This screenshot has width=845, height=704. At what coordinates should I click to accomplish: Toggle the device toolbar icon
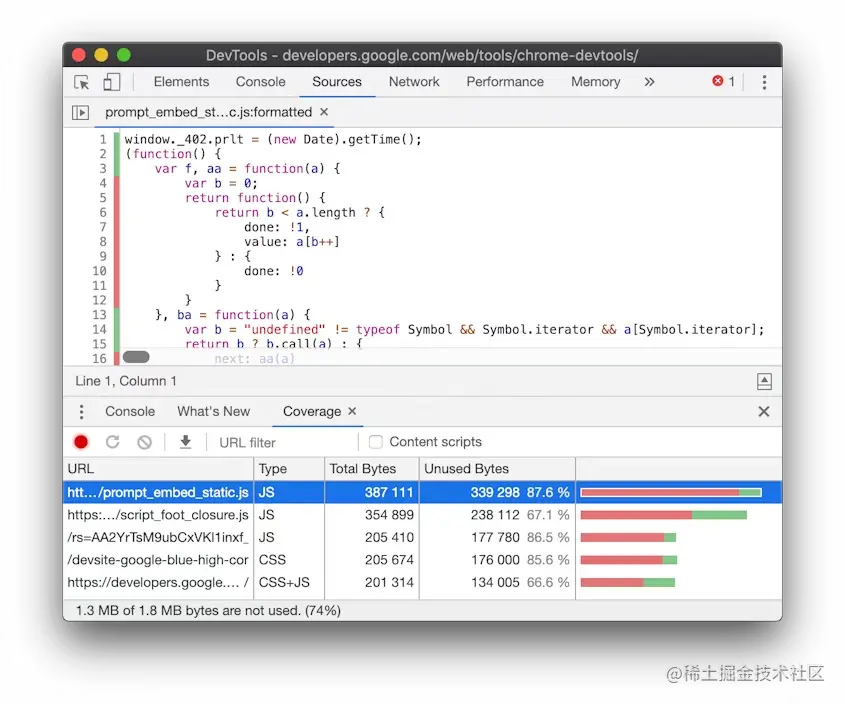[111, 82]
